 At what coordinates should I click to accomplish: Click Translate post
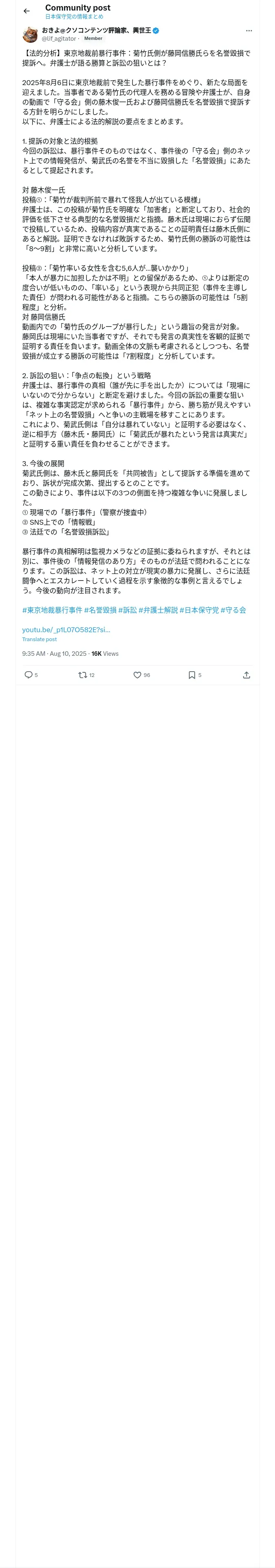(x=39, y=640)
